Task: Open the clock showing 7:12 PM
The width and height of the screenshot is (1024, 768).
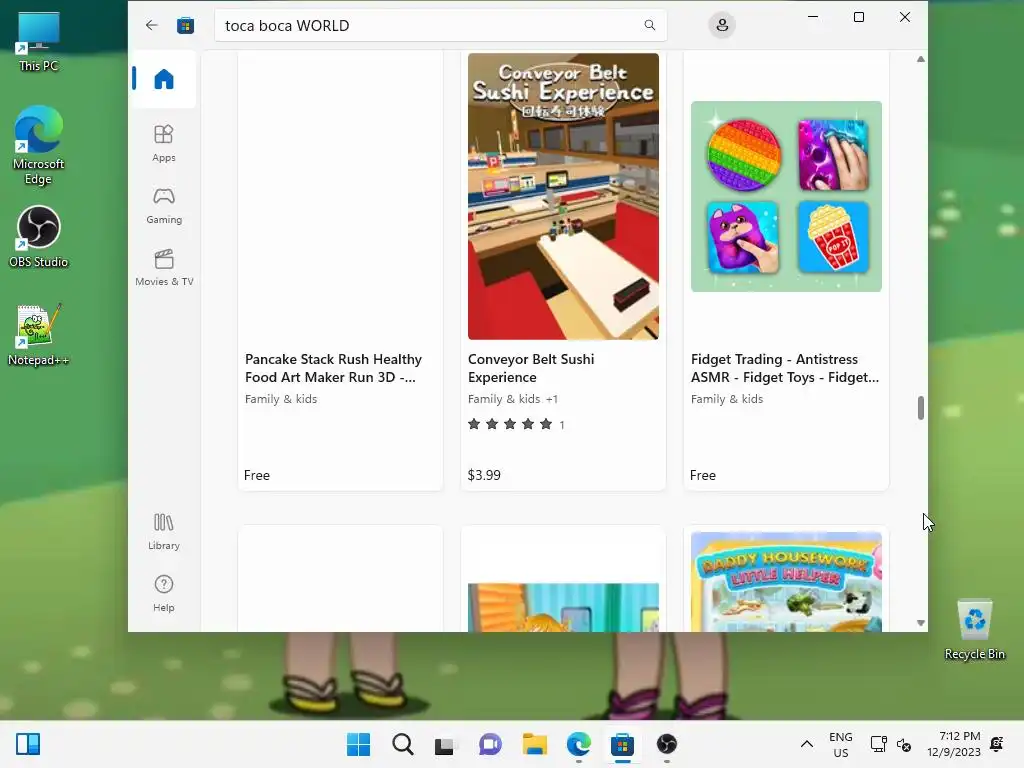Action: [953, 744]
